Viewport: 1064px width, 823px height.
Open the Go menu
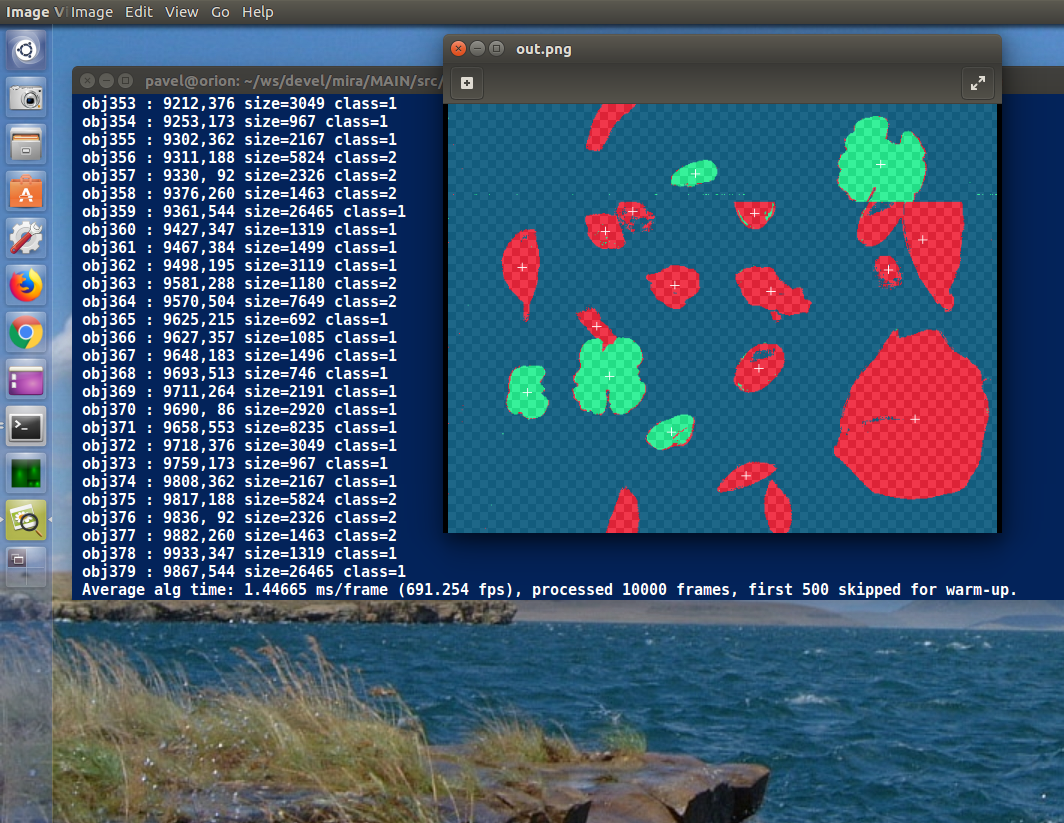click(x=220, y=12)
